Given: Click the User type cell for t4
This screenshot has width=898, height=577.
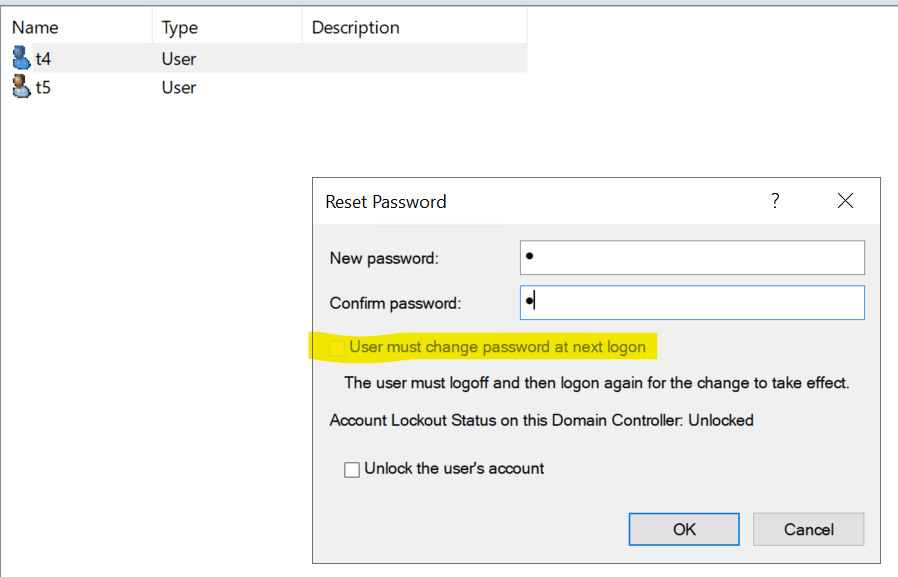Looking at the screenshot, I should coord(179,58).
